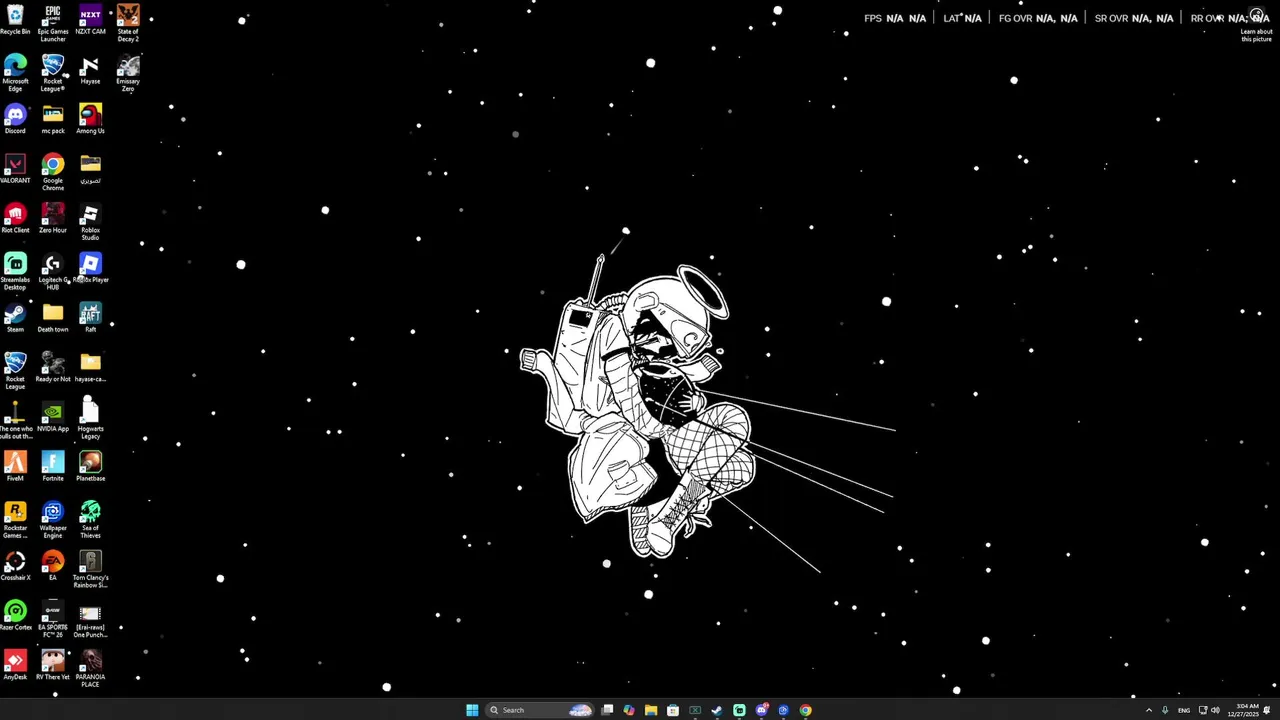1280x720 pixels.
Task: Select the hayase-ca folder icon
Action: click(x=90, y=367)
